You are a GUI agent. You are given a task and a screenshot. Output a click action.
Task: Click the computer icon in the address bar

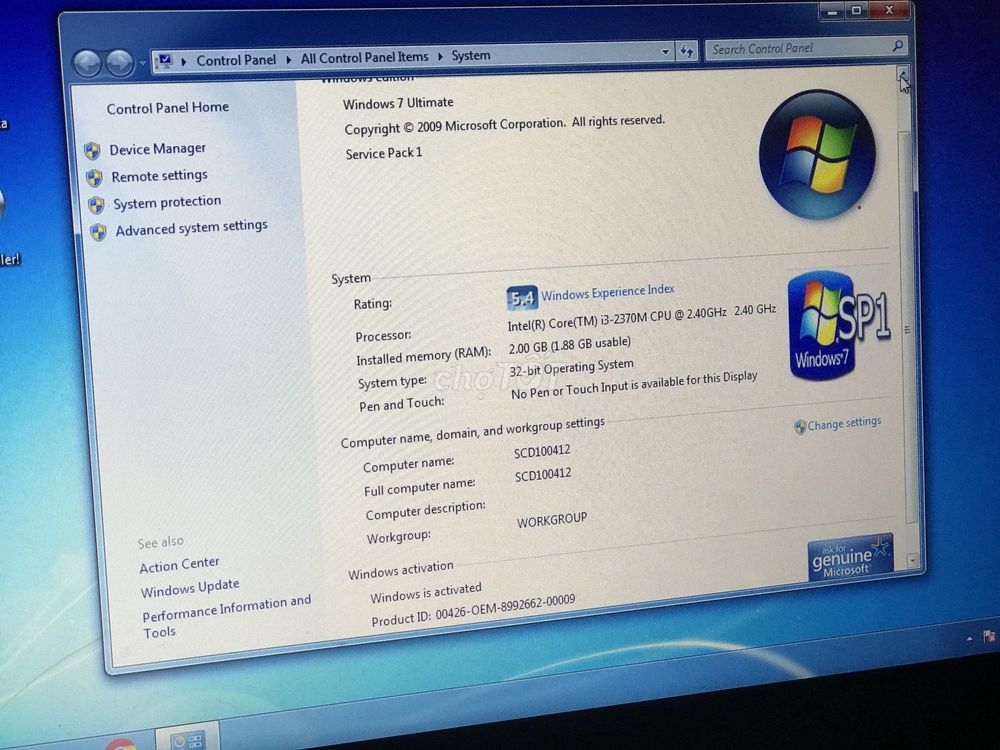pos(165,61)
